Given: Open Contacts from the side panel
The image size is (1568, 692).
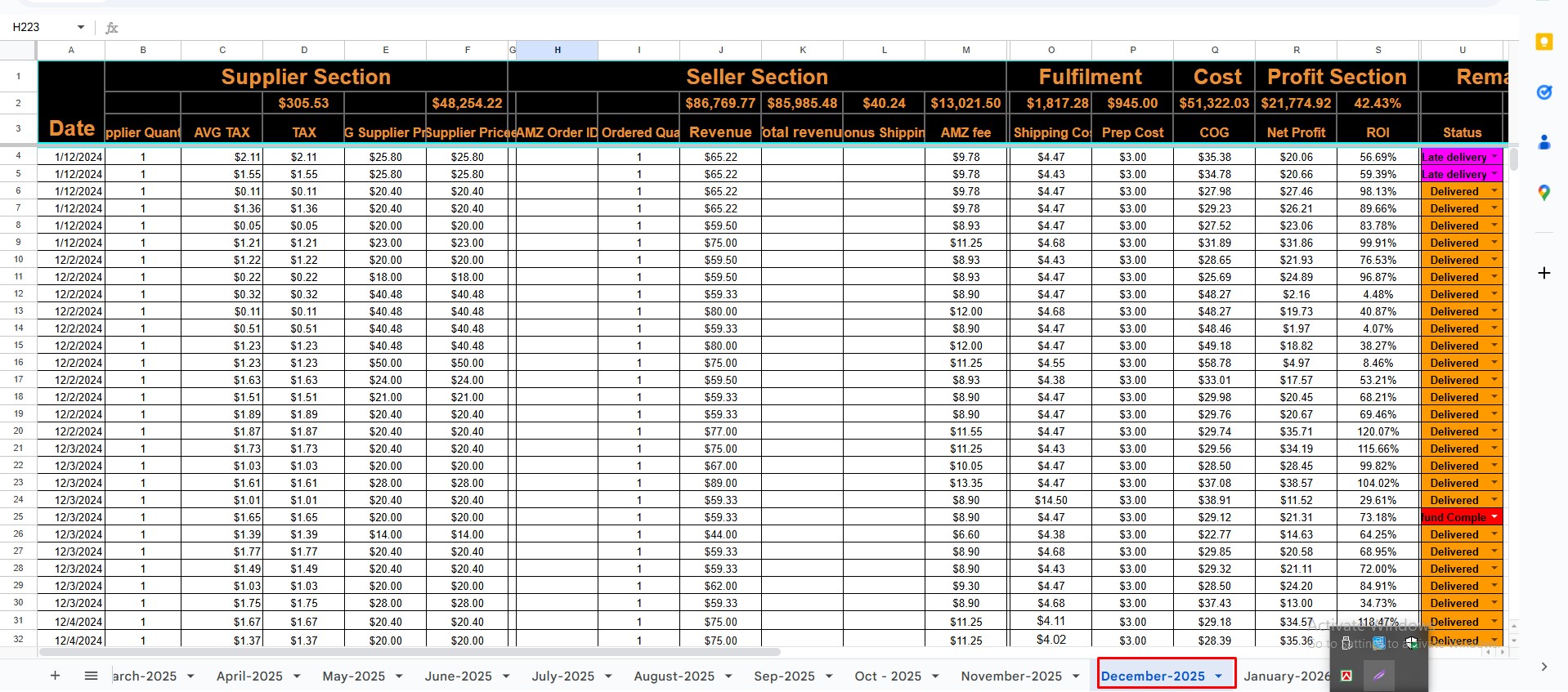Looking at the screenshot, I should 1543,142.
